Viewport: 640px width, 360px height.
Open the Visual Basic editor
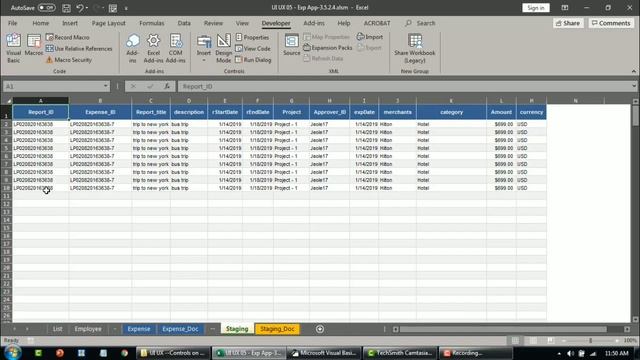pos(13,48)
